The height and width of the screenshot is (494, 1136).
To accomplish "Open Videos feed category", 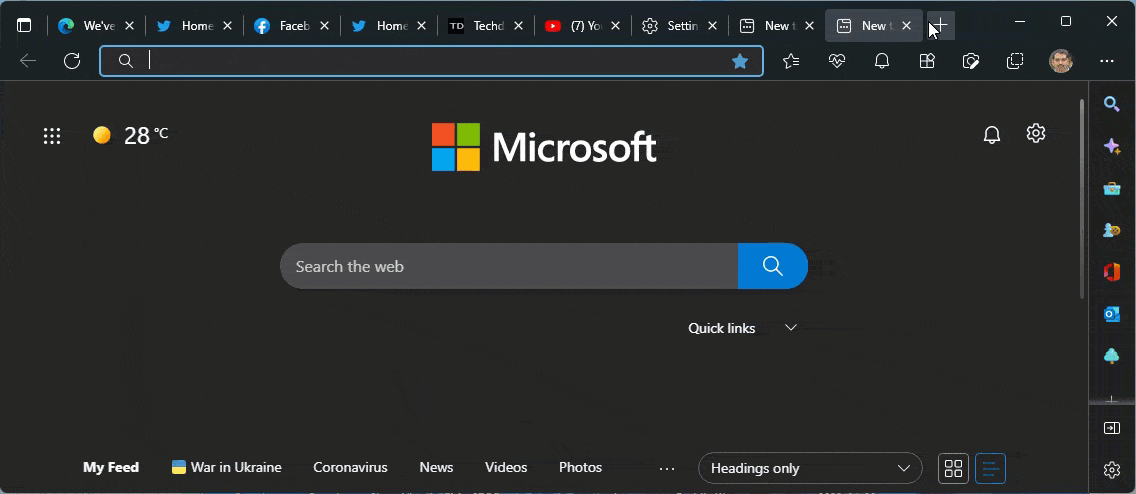I will pyautogui.click(x=506, y=467).
